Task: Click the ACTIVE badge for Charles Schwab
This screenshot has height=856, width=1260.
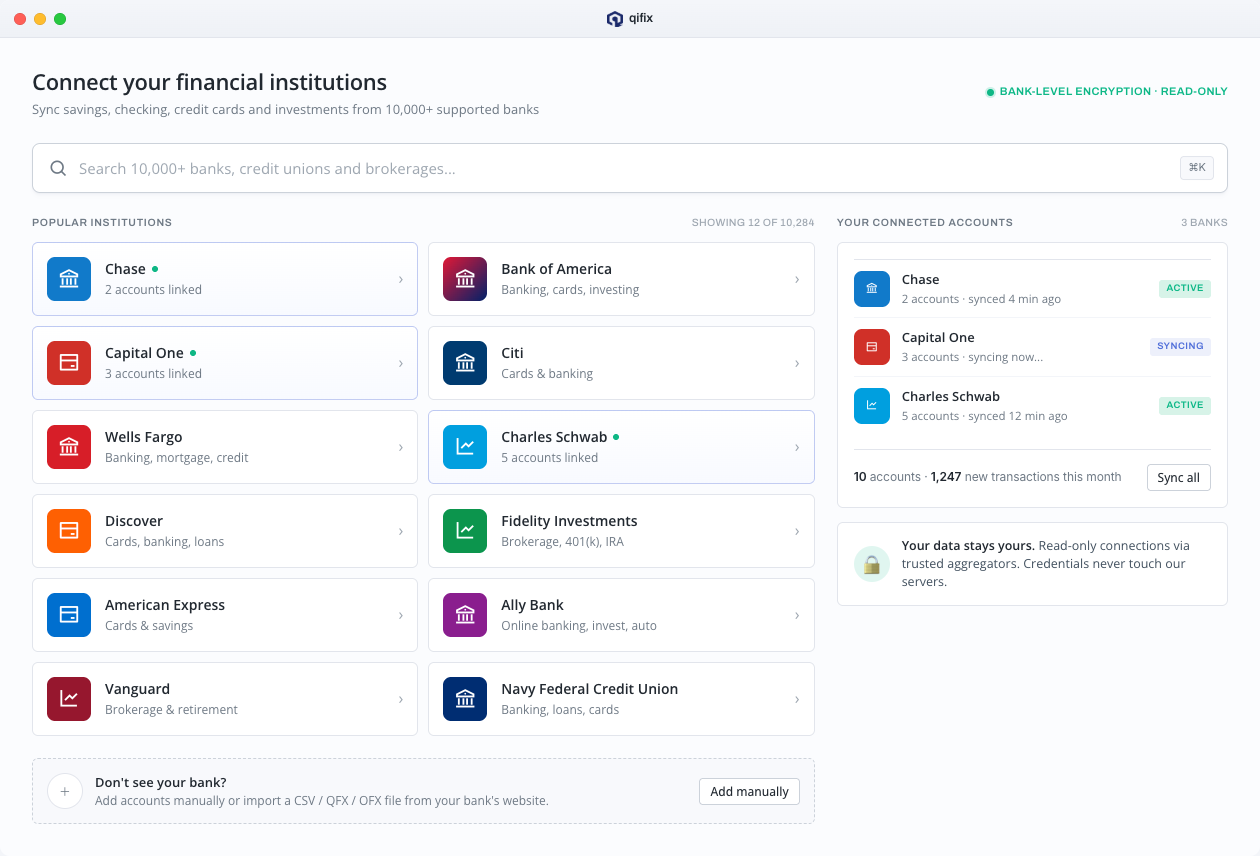Action: (1185, 405)
